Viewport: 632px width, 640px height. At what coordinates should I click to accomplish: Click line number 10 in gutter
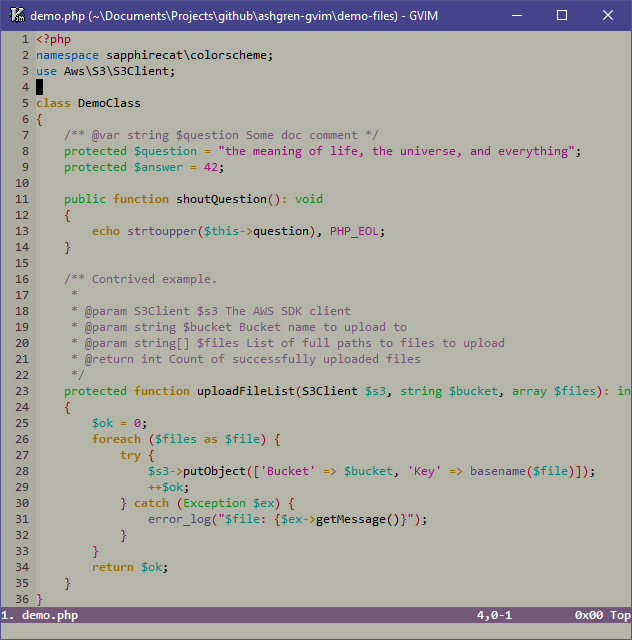pyautogui.click(x=22, y=183)
